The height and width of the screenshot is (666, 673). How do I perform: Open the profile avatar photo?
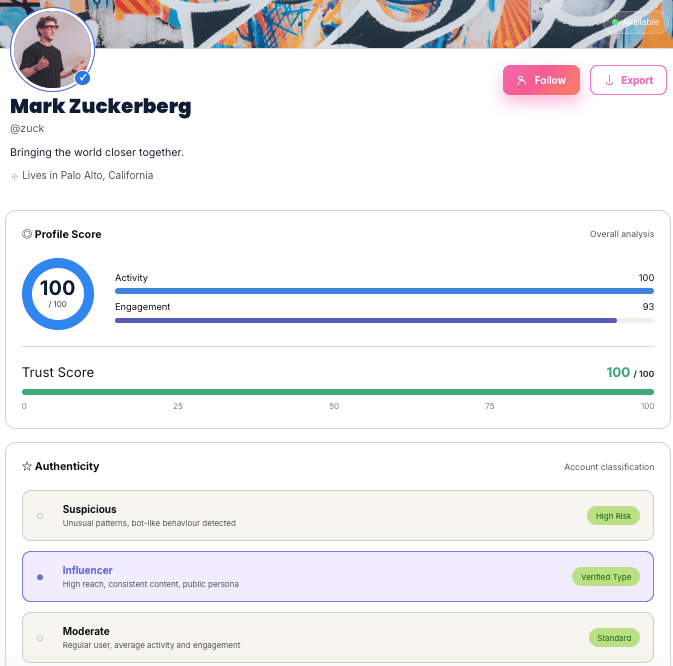click(50, 50)
